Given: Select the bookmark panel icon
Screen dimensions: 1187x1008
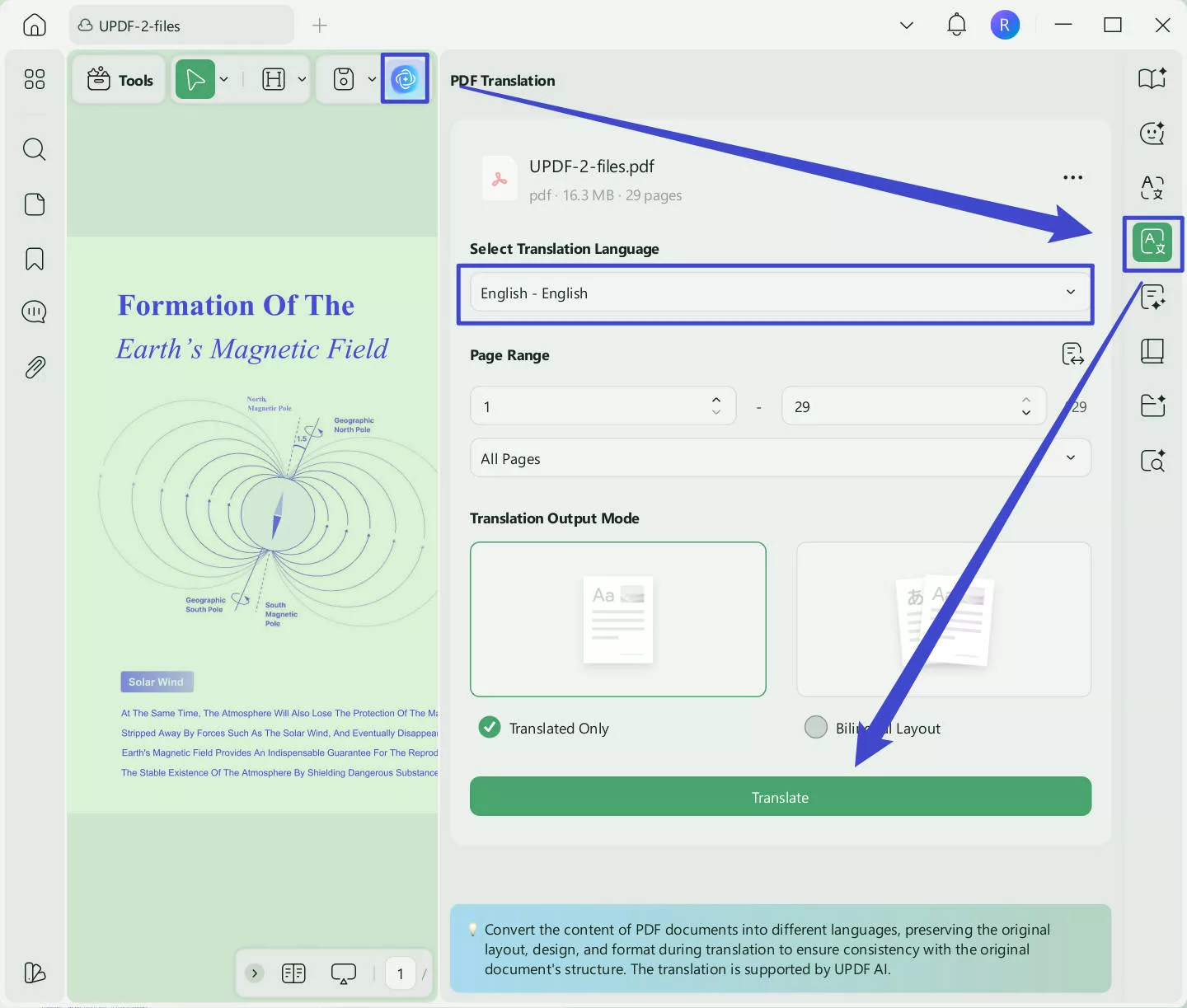Looking at the screenshot, I should pyautogui.click(x=34, y=258).
